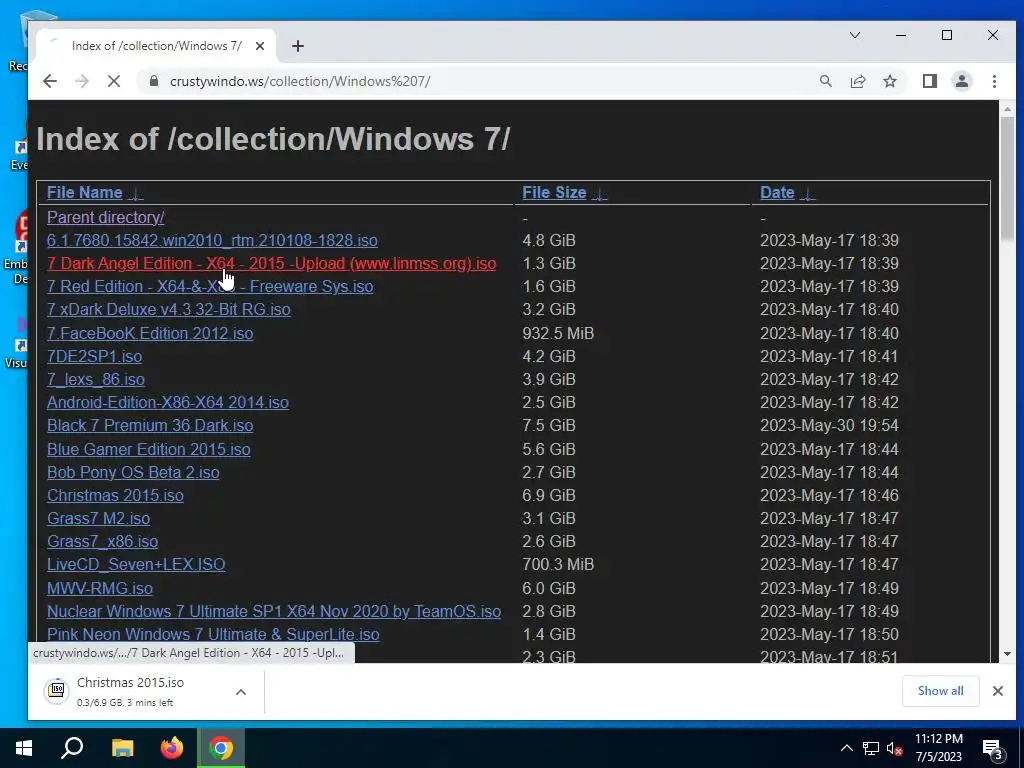Open the page search magnifier icon
Image resolution: width=1024 pixels, height=768 pixels.
click(825, 81)
